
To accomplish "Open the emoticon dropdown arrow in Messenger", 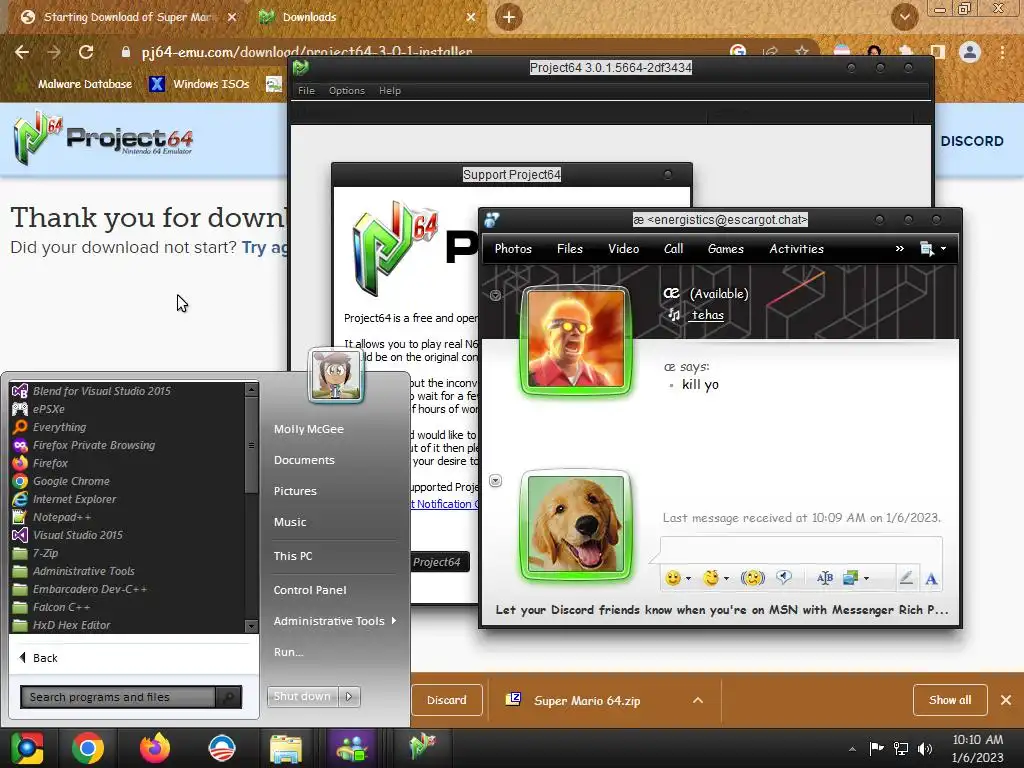I will coord(688,579).
